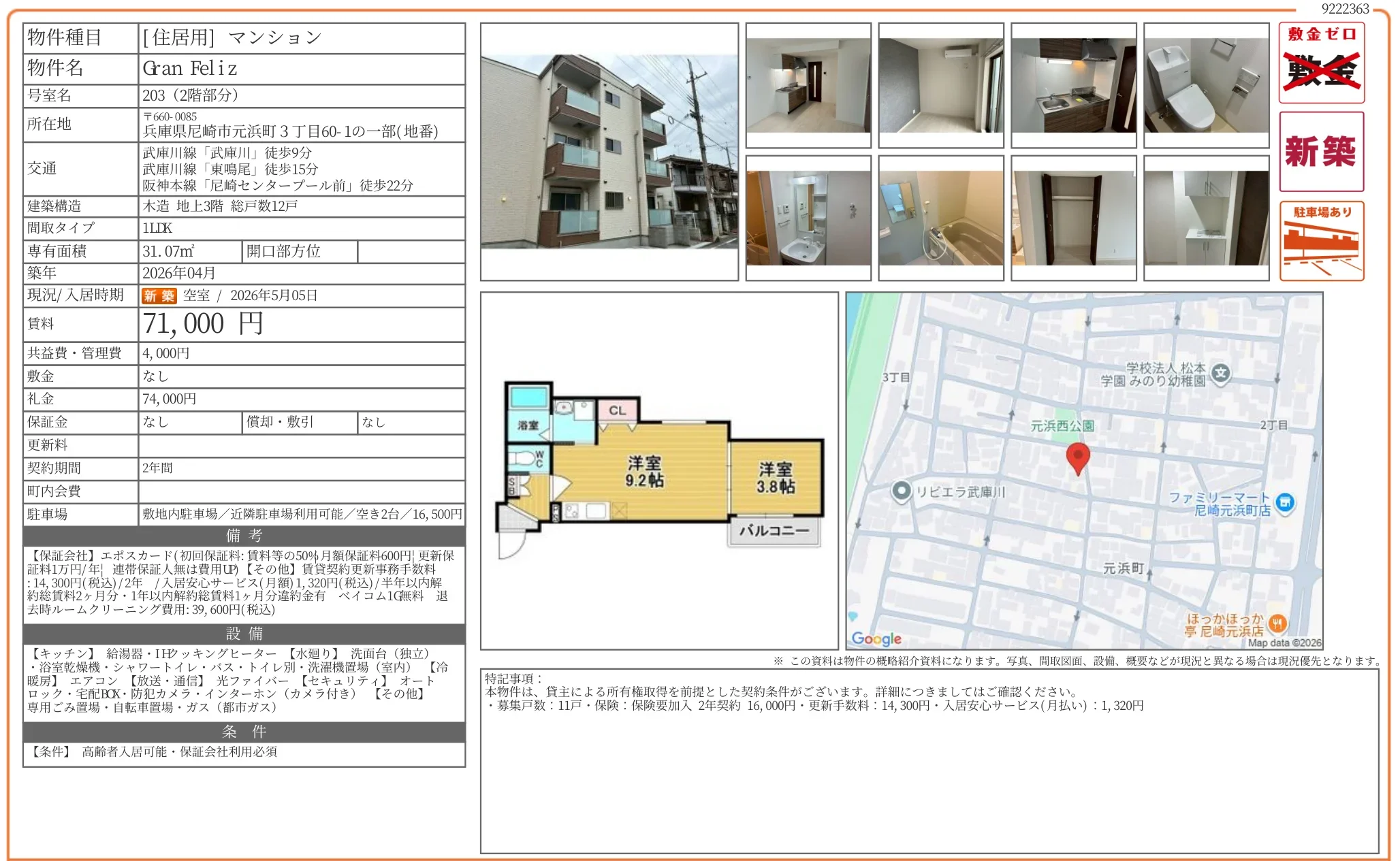
Task: Open the toilet photo thumbnail
Action: tap(1206, 85)
